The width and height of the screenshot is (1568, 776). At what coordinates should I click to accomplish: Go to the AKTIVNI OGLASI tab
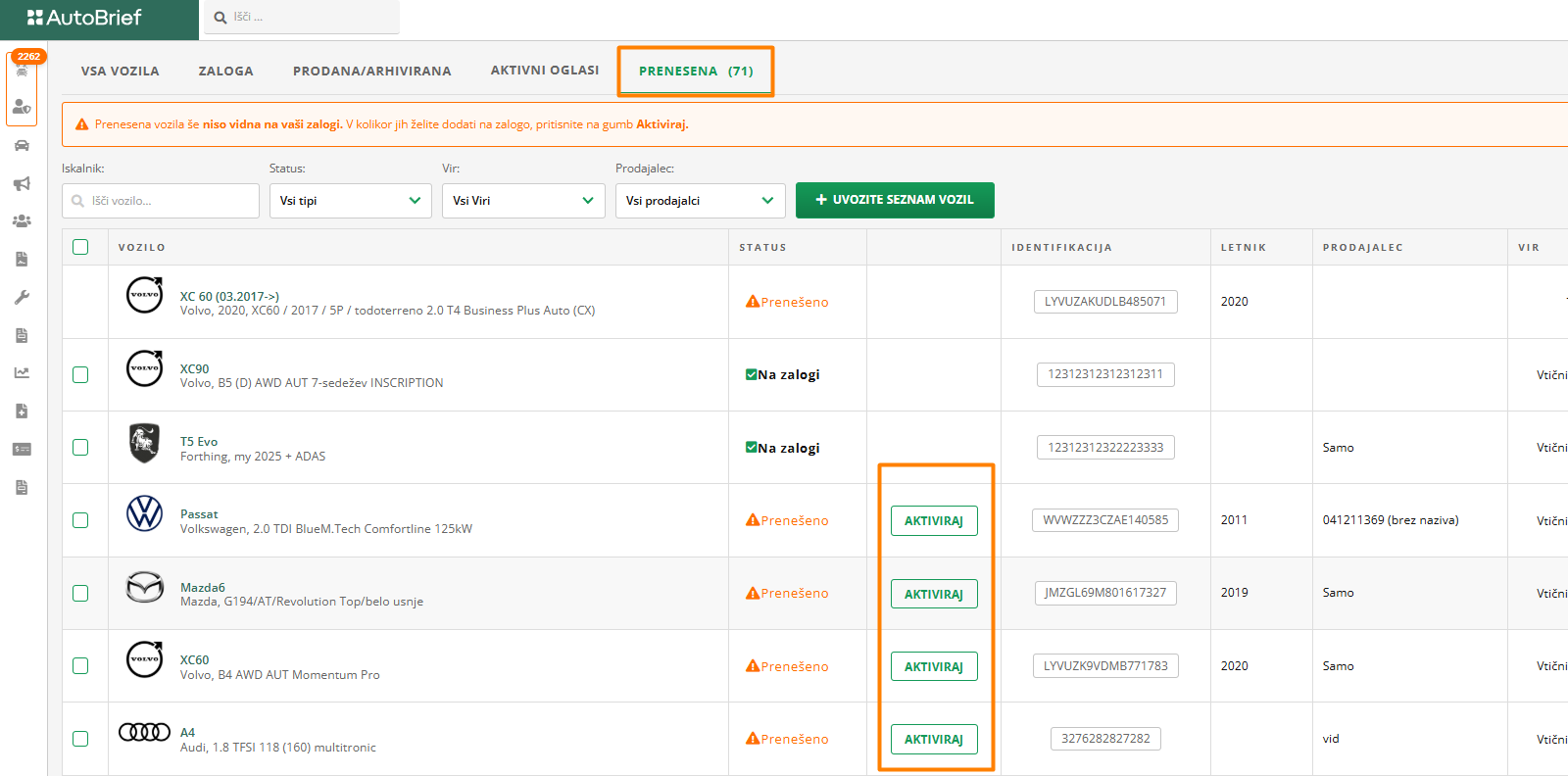(545, 71)
